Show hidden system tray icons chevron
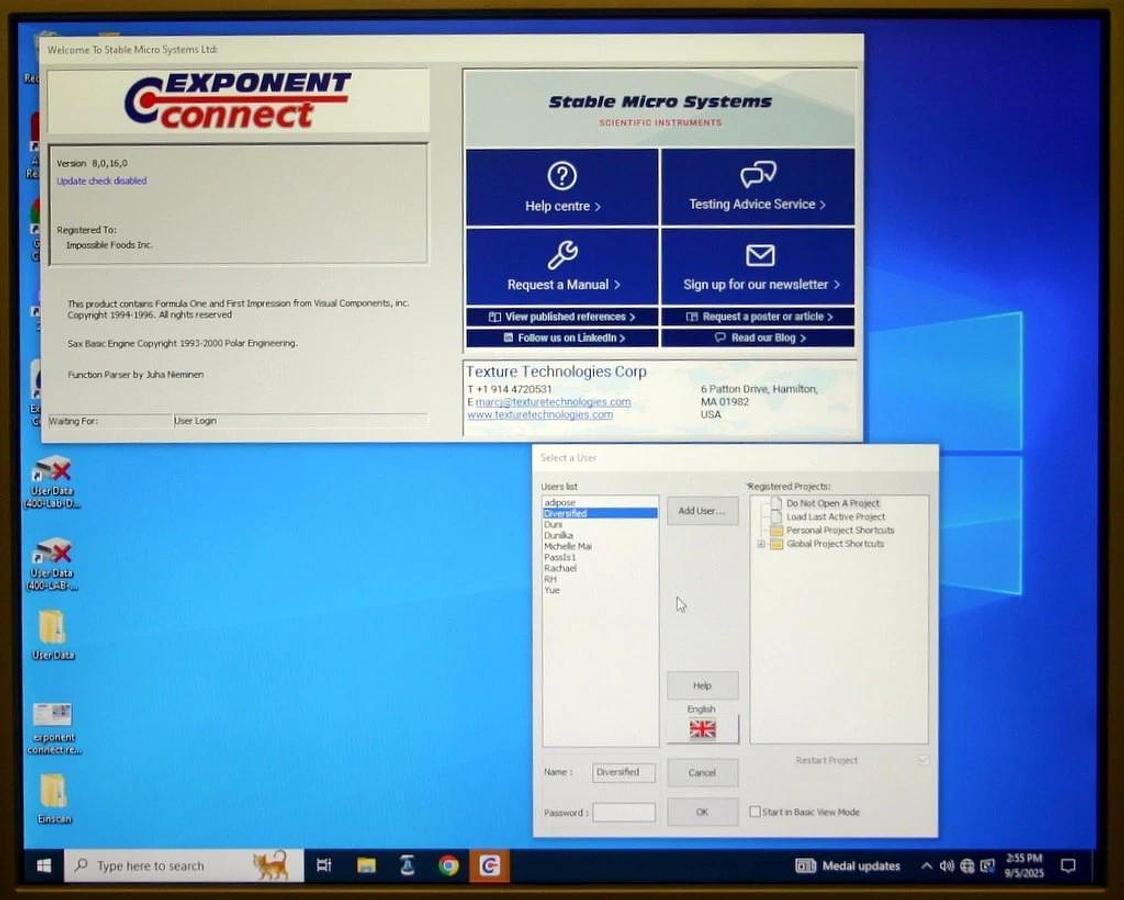 pyautogui.click(x=926, y=866)
